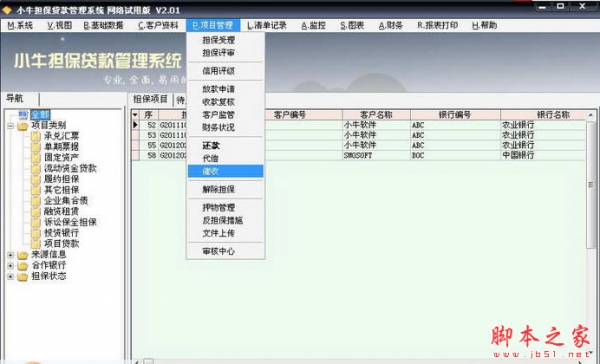This screenshot has height=364, width=600.
Task: Click the highlighted 催收 menu entry
Action: (226, 171)
